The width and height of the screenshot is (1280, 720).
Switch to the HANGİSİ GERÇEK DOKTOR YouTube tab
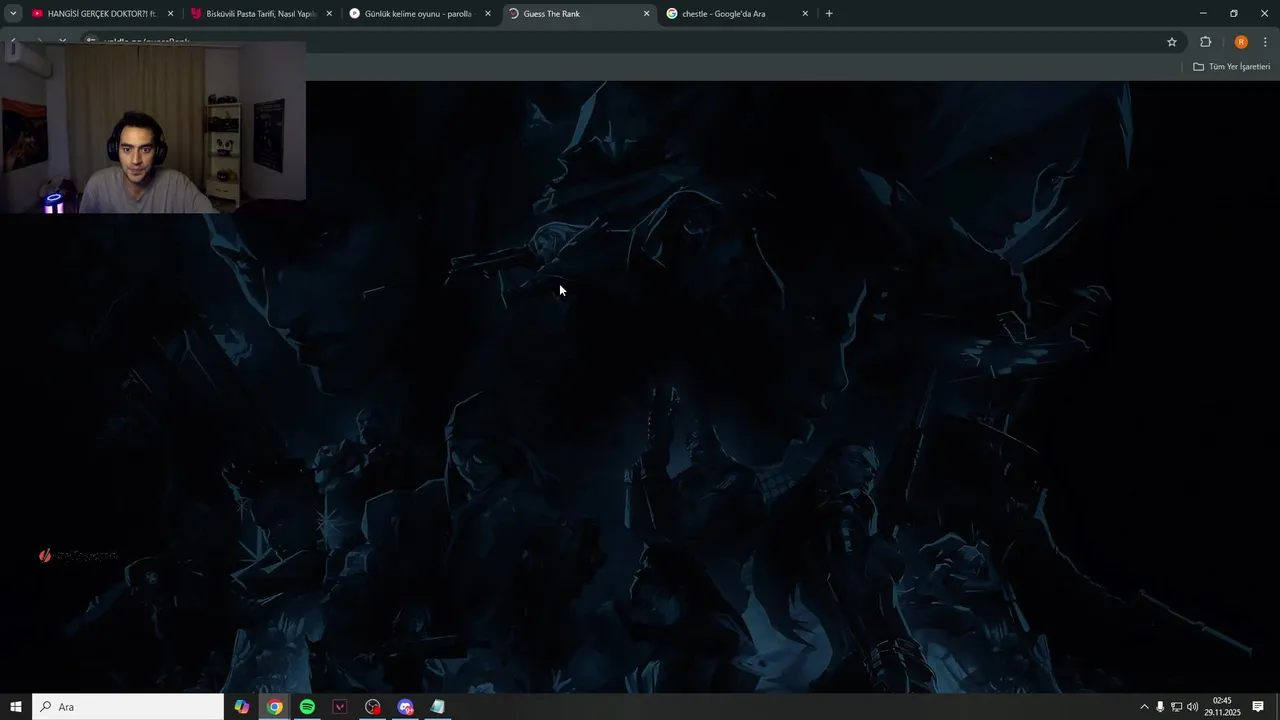pos(103,14)
